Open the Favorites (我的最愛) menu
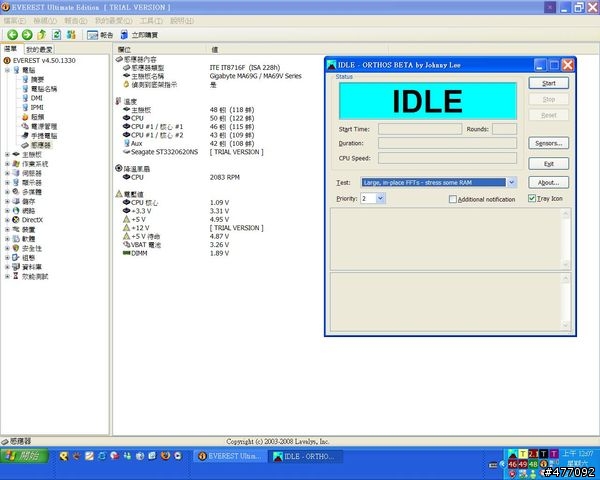This screenshot has width=600, height=480. pyautogui.click(x=114, y=21)
